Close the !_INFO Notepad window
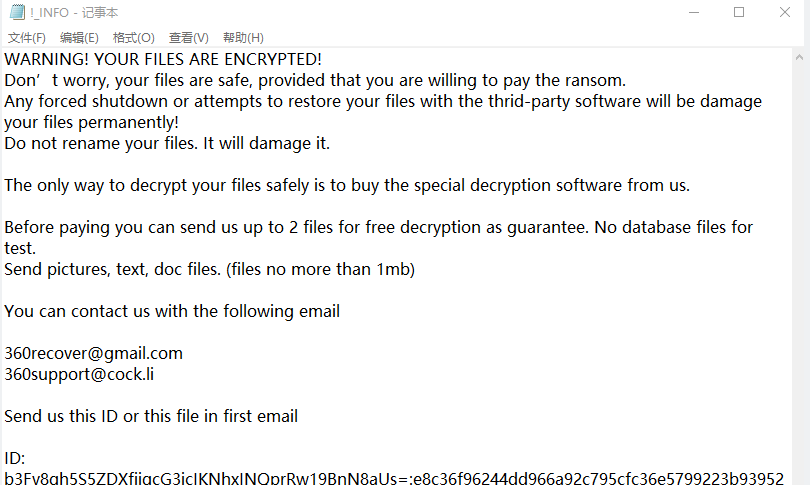Image resolution: width=810 pixels, height=485 pixels. [x=785, y=12]
